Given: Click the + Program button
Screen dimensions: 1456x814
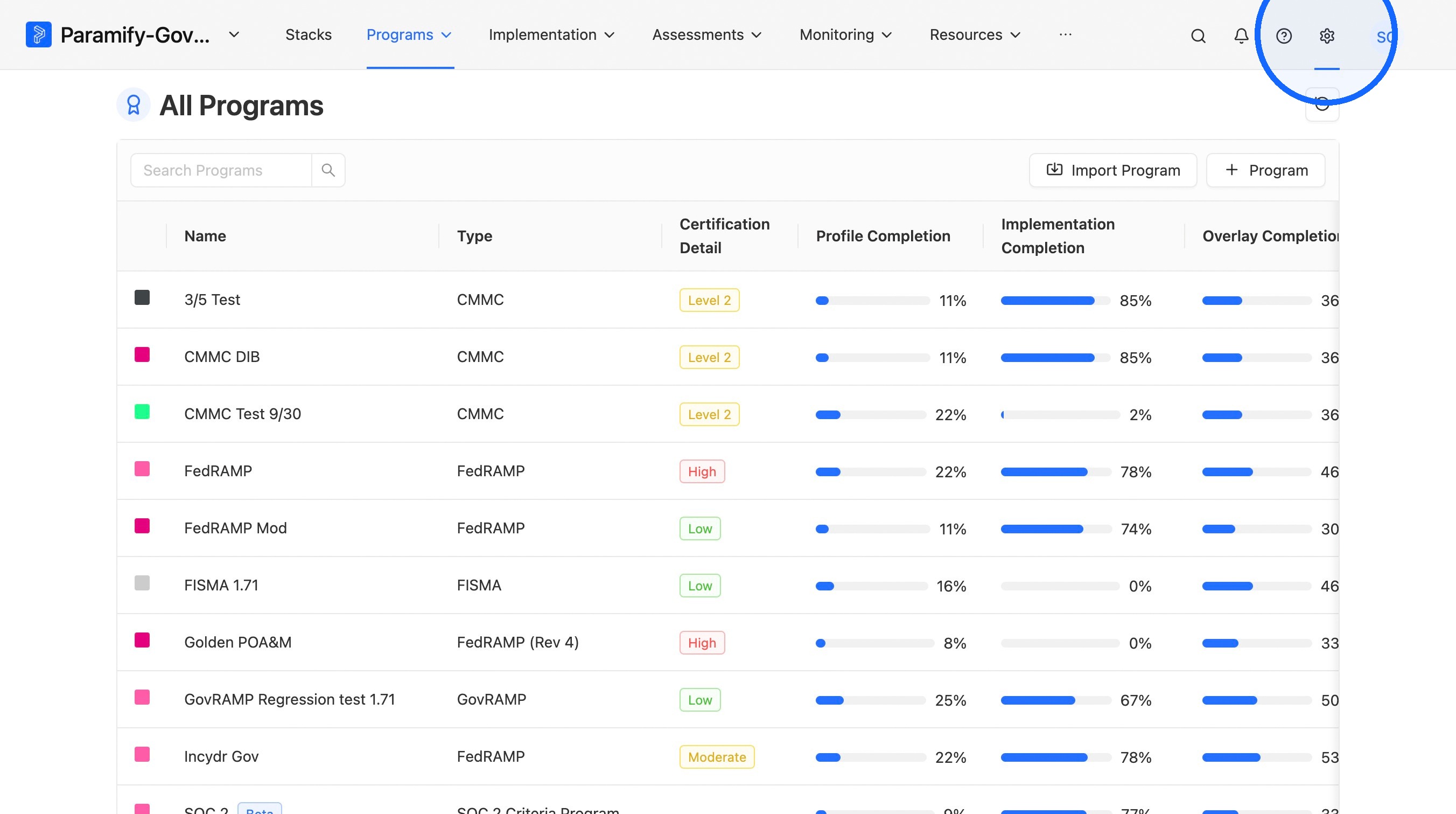Looking at the screenshot, I should tap(1265, 170).
